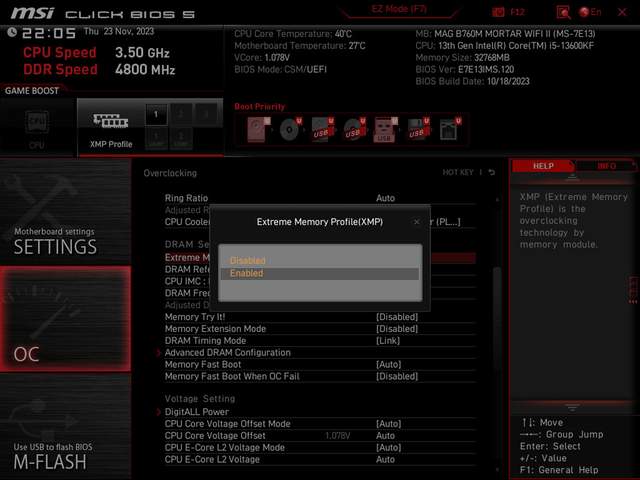Select the Memory Try It! row label
This screenshot has width=640, height=480.
tap(195, 317)
